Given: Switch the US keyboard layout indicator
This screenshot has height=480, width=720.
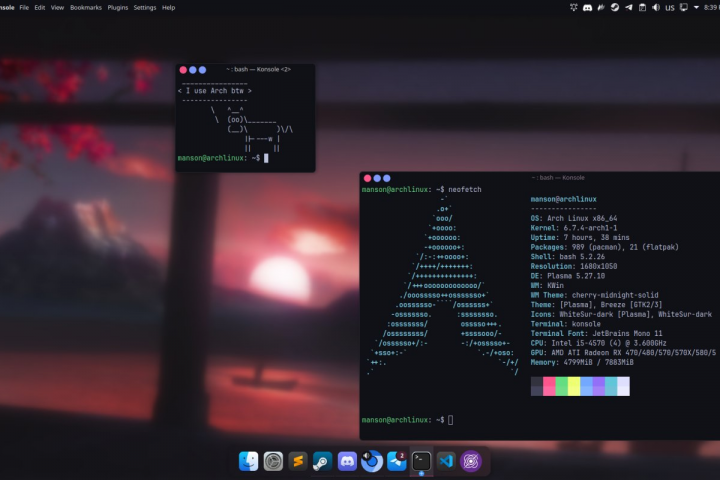Looking at the screenshot, I should [670, 8].
